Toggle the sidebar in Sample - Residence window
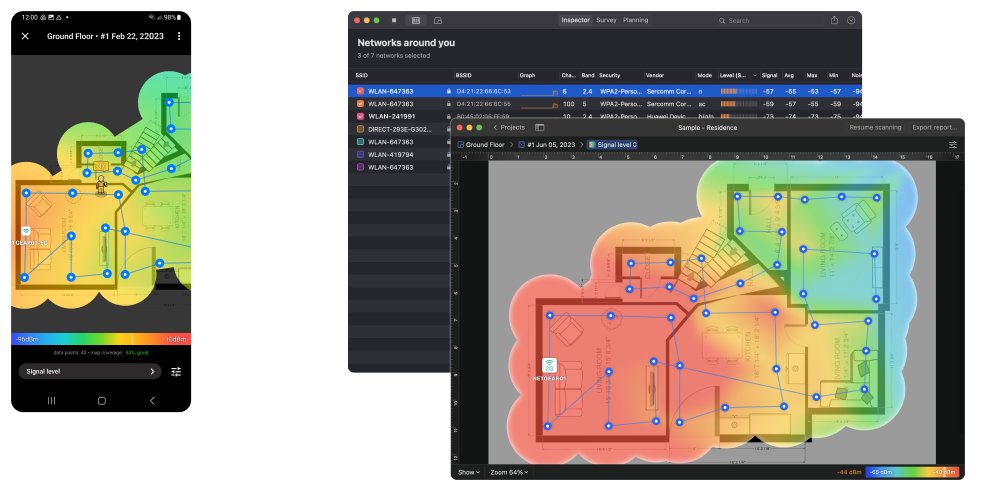 539,128
